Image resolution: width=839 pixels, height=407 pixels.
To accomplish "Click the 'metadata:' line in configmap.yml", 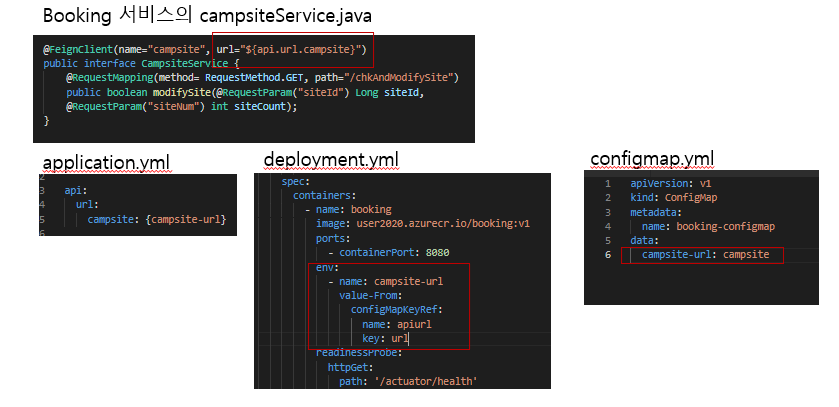I will (657, 212).
